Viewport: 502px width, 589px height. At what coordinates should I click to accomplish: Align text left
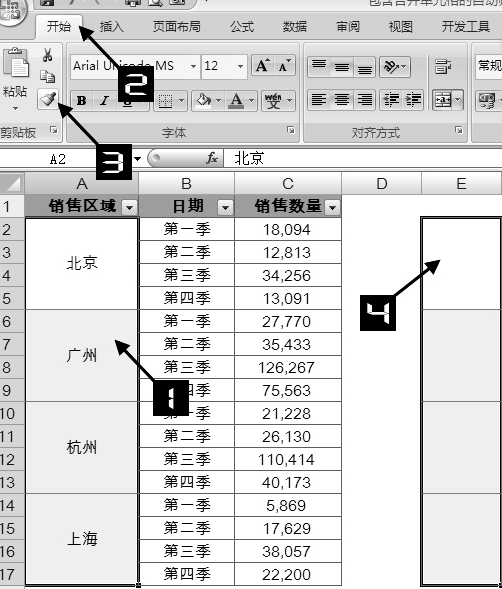point(319,100)
